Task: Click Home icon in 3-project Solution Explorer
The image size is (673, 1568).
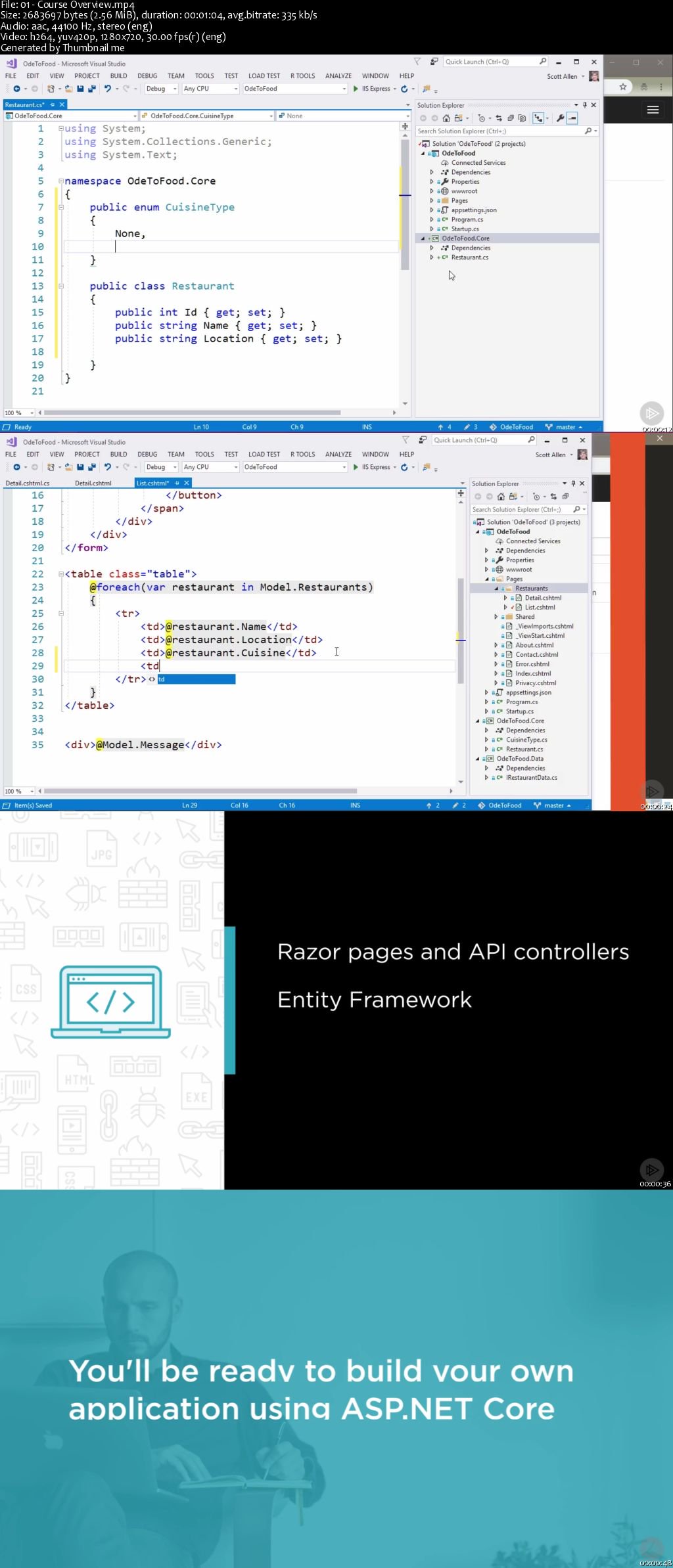Action: pos(501,497)
